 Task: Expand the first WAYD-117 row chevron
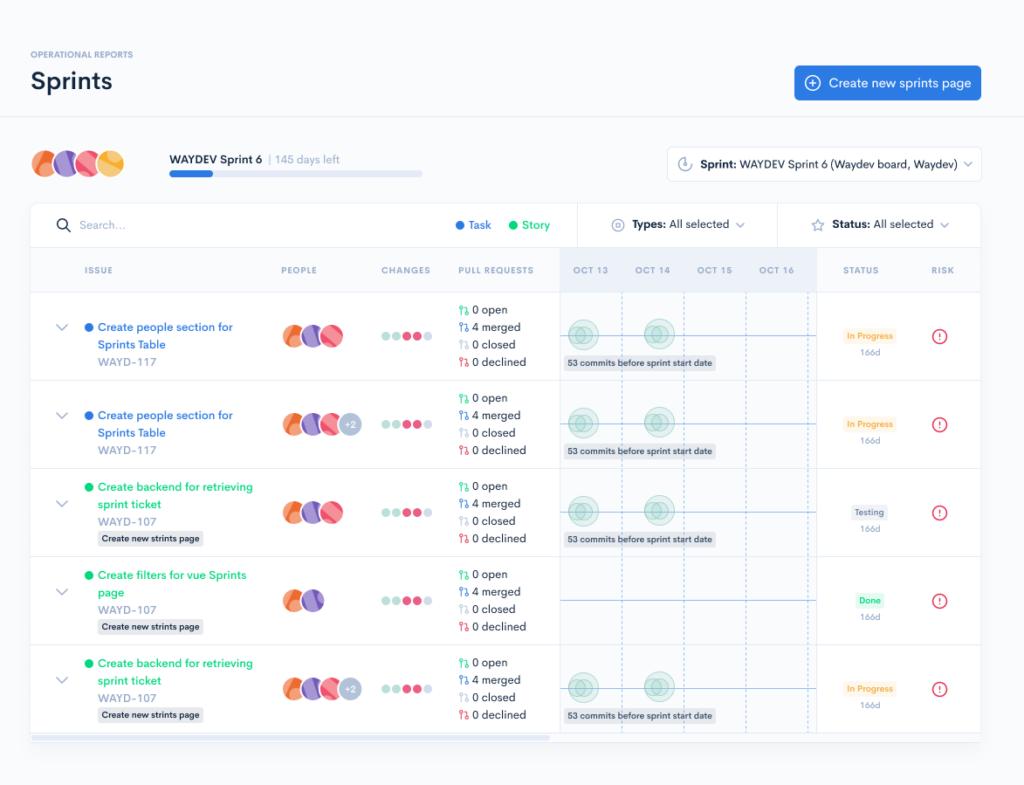[62, 326]
